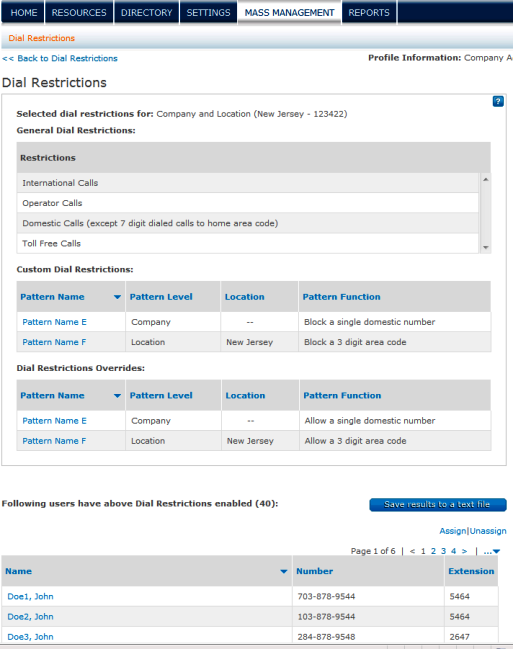
Task: Go to previous page with < arrow
Action: (x=412, y=551)
